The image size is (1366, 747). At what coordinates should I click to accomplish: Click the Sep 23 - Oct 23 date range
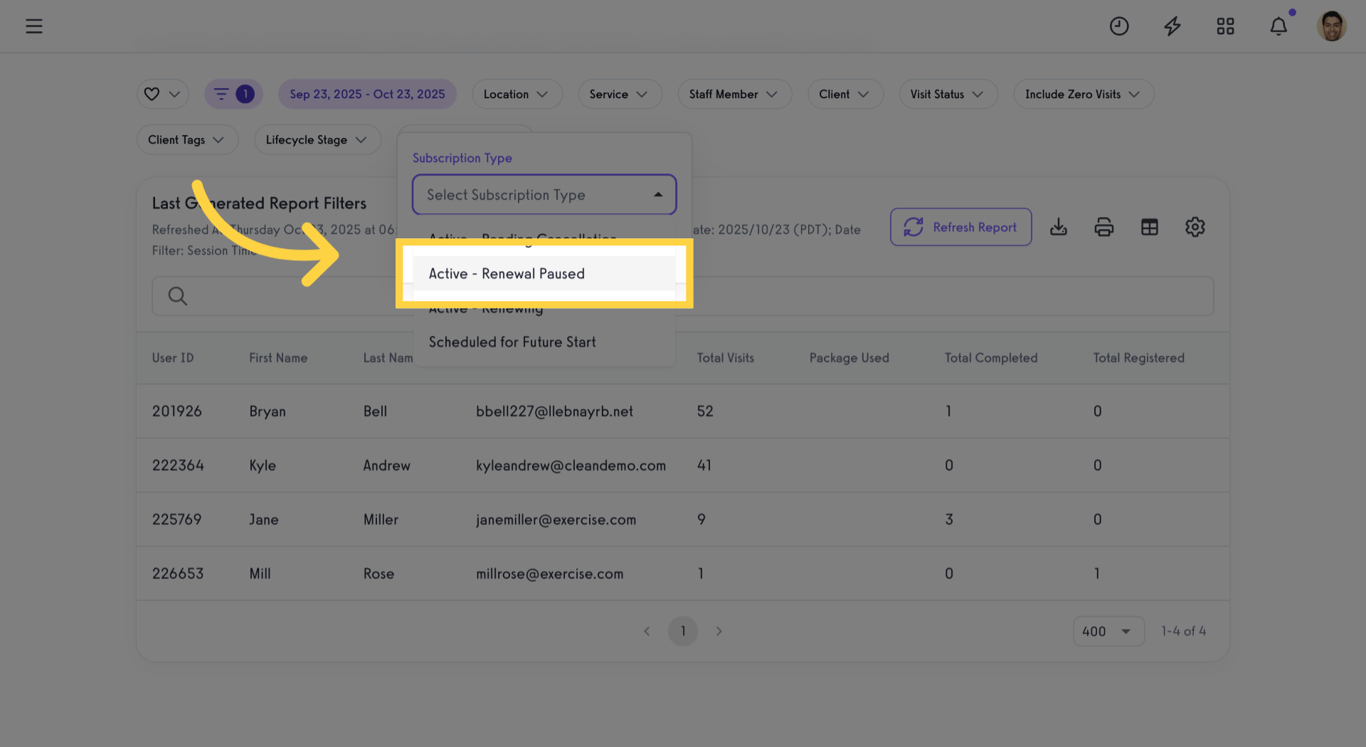click(x=367, y=93)
